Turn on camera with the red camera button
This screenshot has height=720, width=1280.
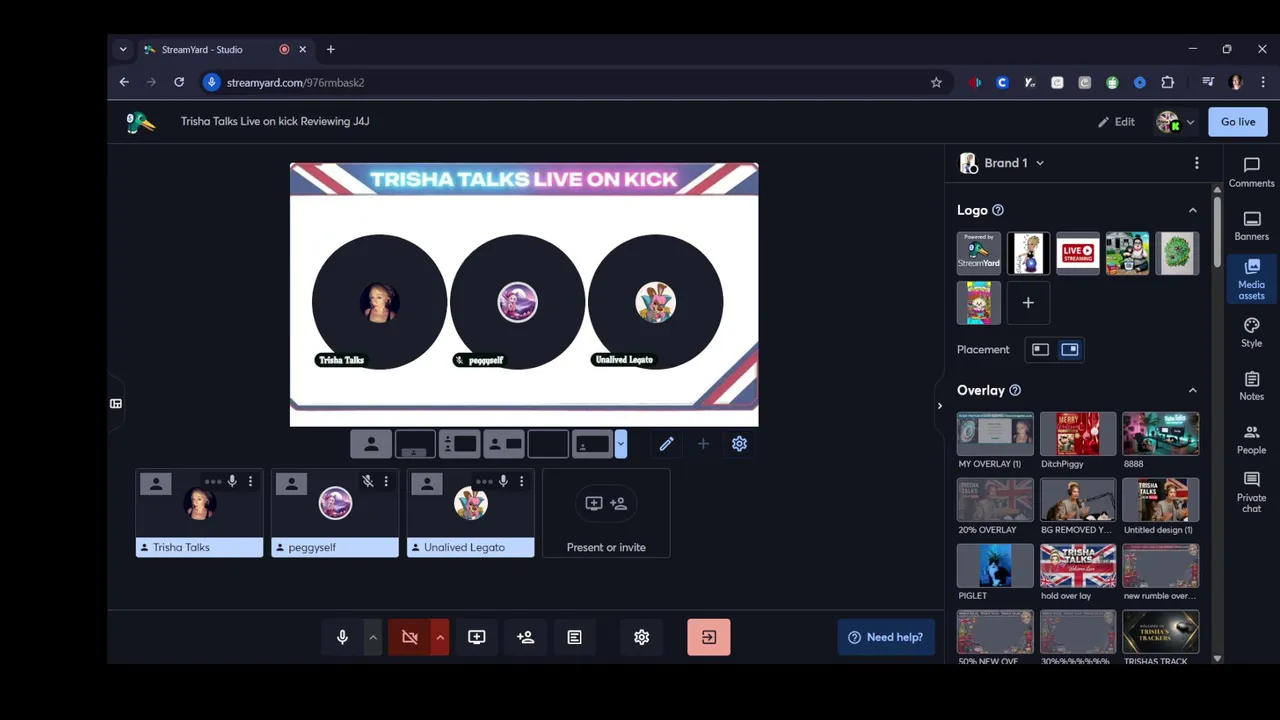pos(409,637)
